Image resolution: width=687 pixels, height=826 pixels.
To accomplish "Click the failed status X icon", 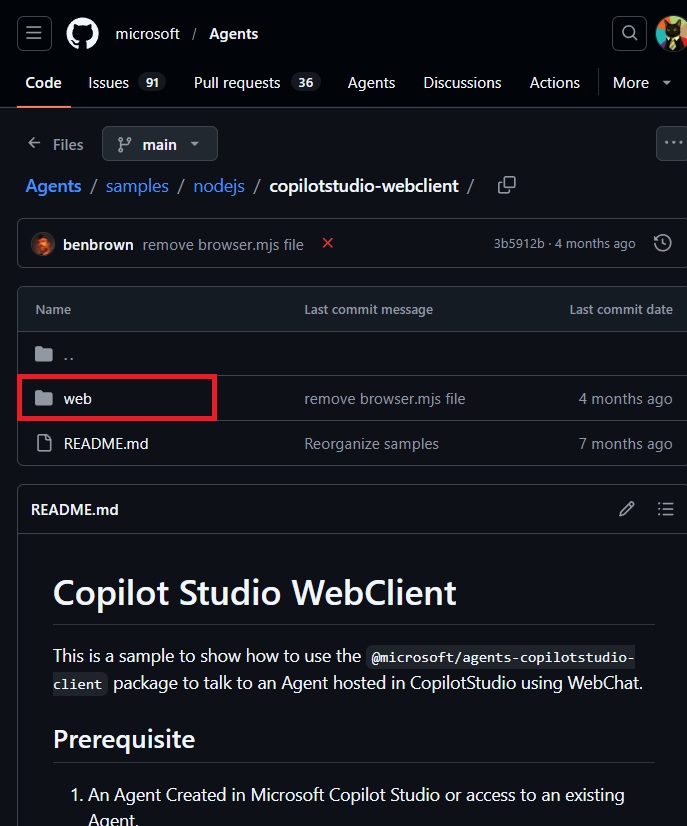I will tap(328, 244).
